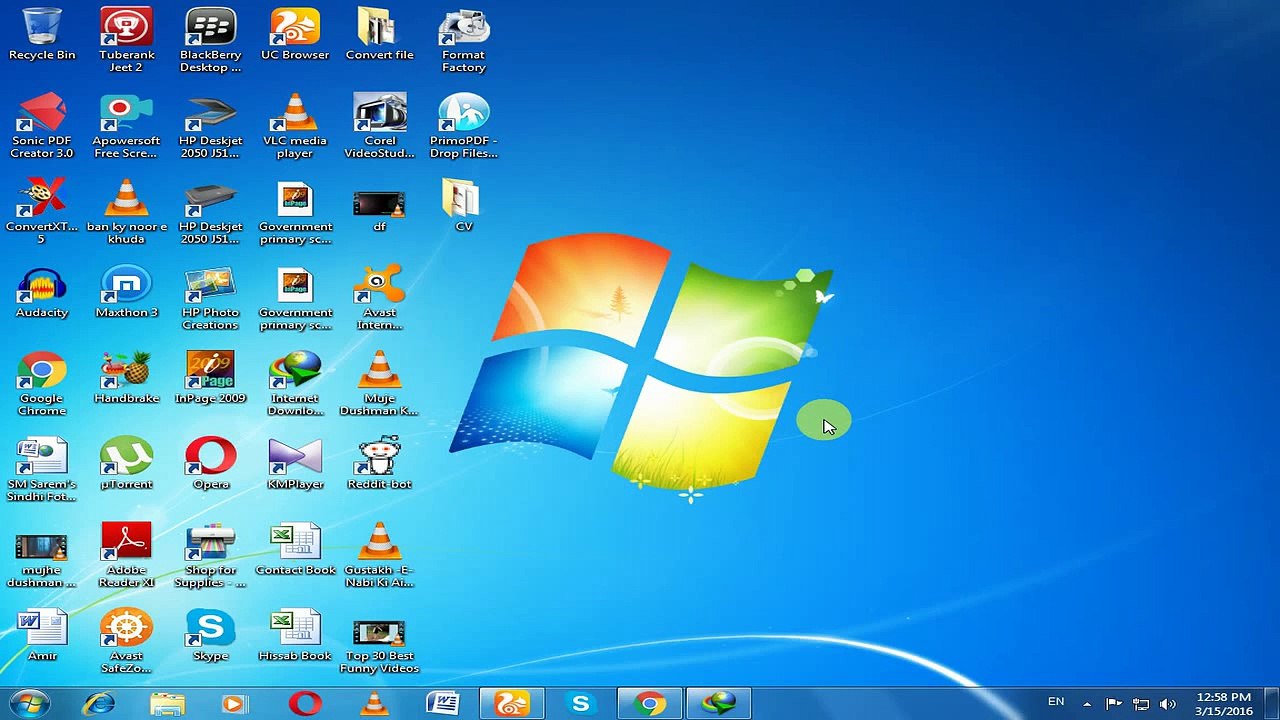Click the EN language indicator
This screenshot has width=1280, height=720.
click(x=1056, y=702)
